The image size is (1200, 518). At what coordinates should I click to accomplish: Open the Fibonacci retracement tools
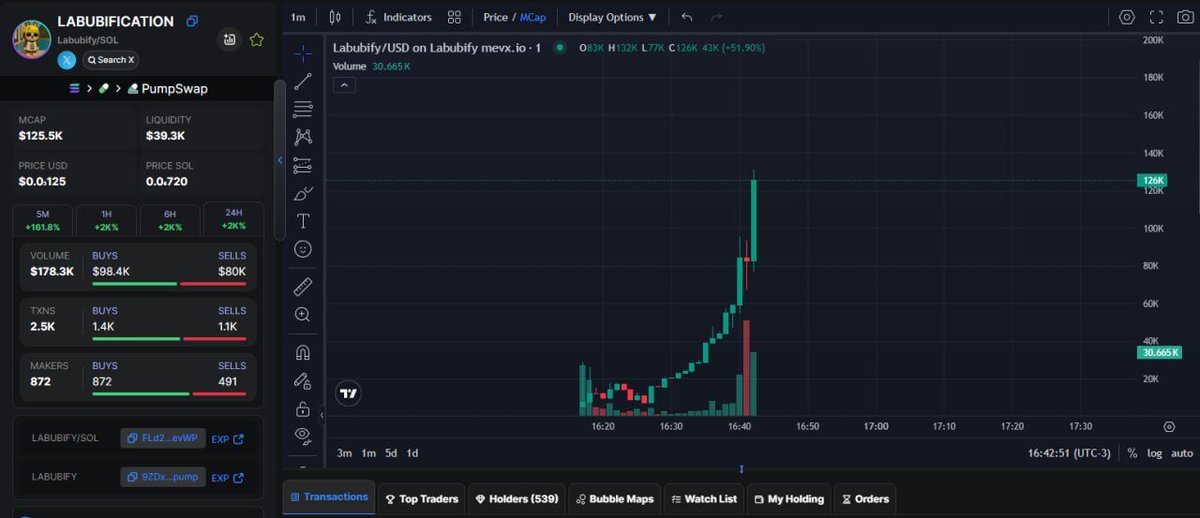[303, 110]
